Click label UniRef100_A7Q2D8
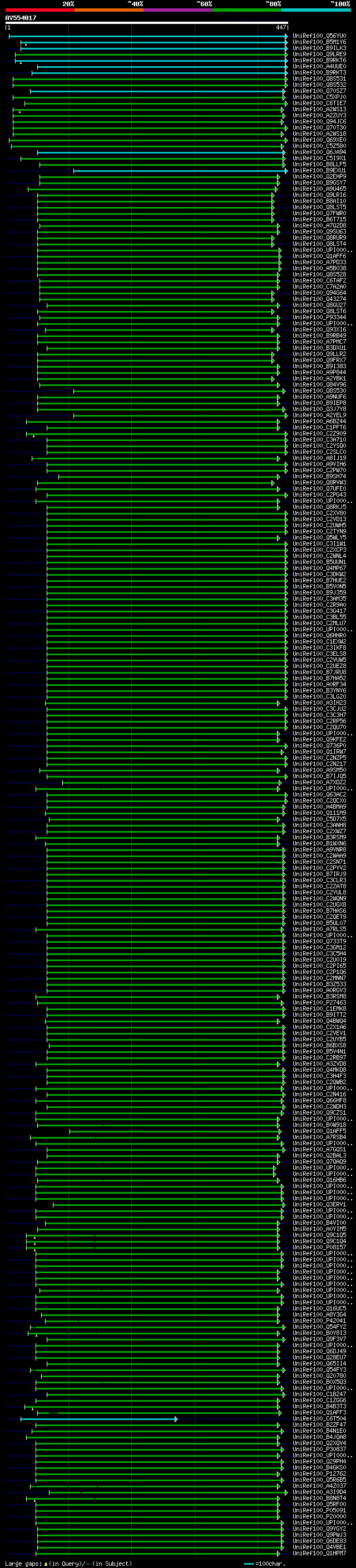356x1568 pixels. pos(319,226)
